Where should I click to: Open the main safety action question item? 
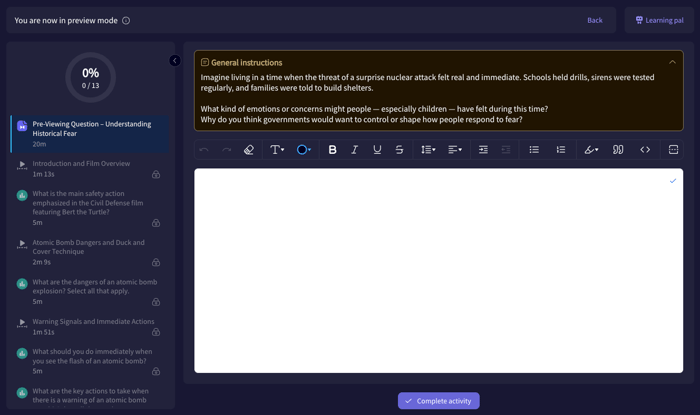click(x=90, y=208)
